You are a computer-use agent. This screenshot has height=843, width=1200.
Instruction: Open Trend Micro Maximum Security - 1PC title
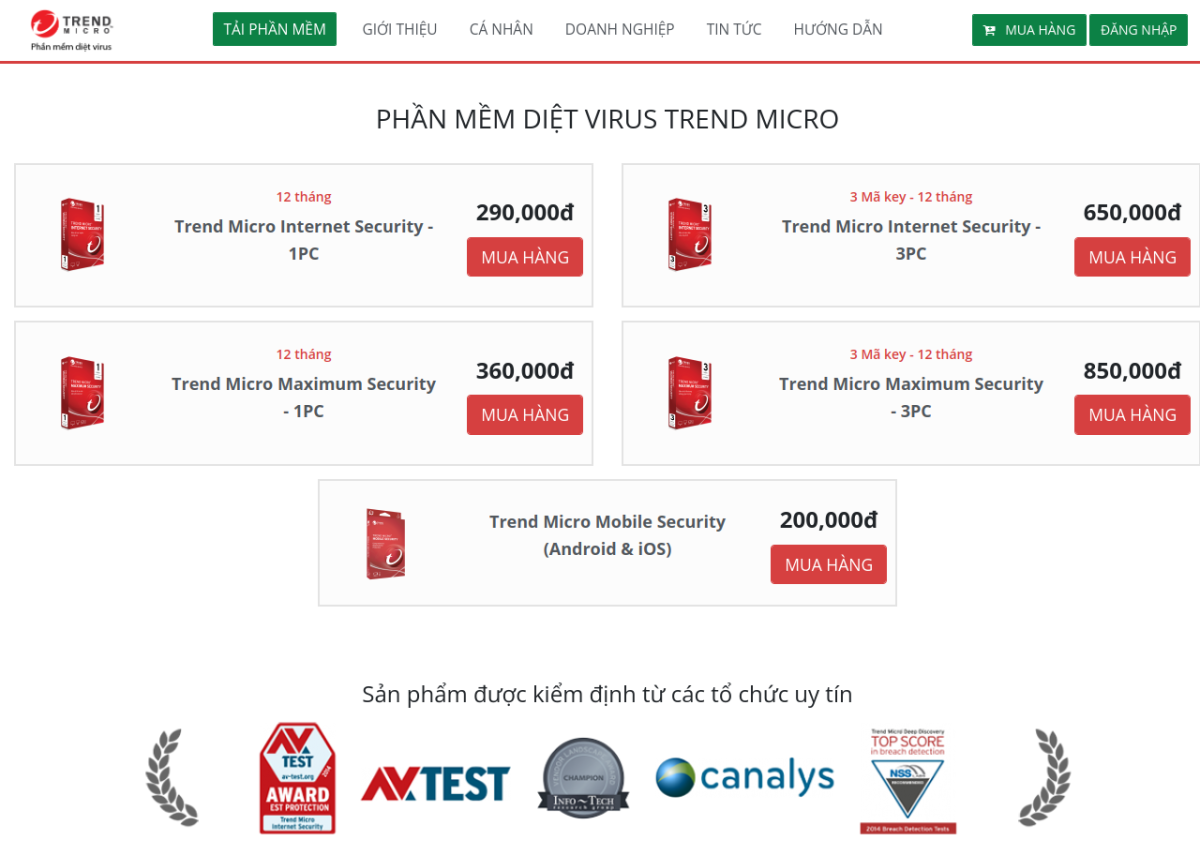304,397
